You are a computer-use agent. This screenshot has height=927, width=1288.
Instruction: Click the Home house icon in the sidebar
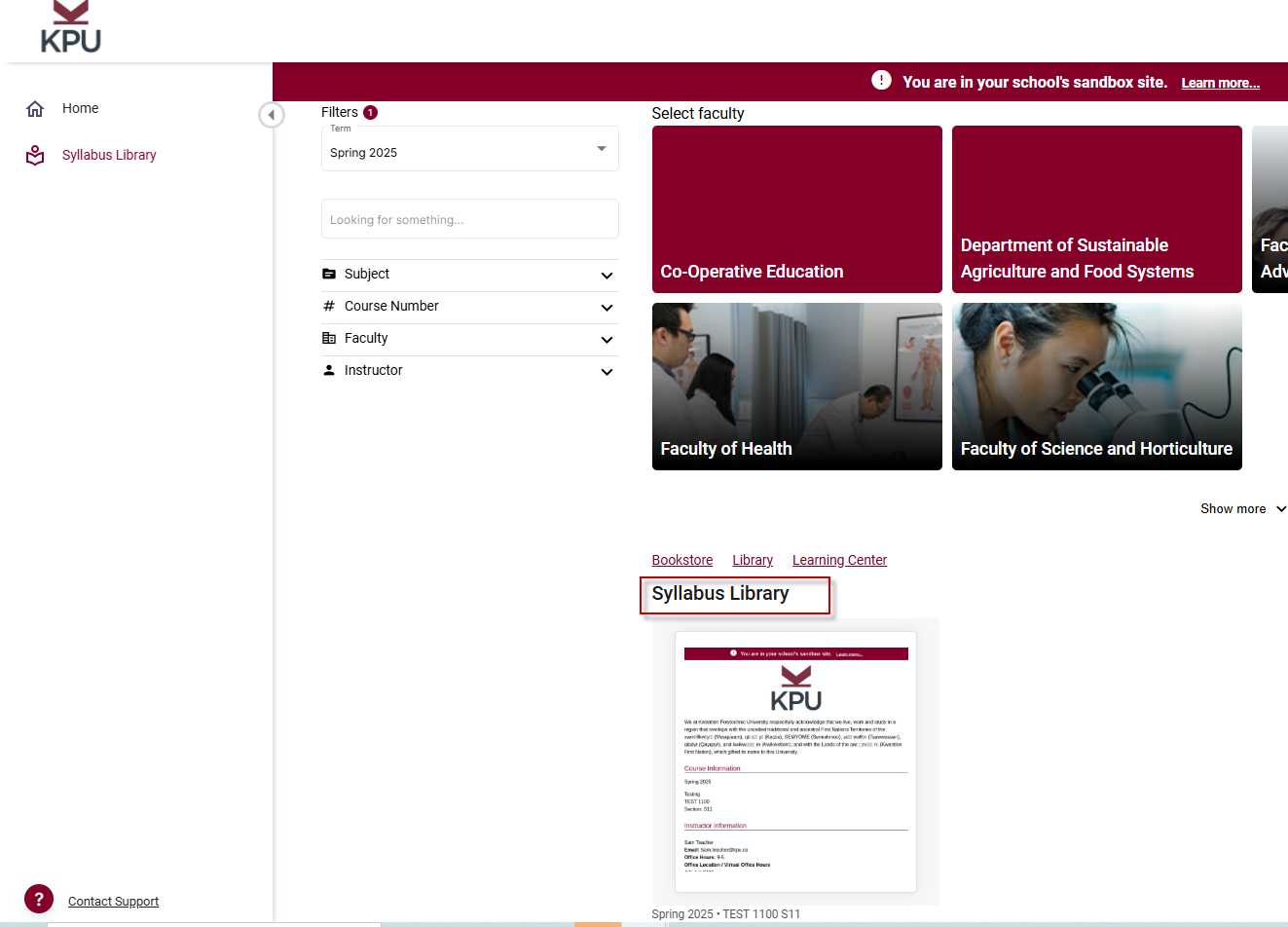35,108
